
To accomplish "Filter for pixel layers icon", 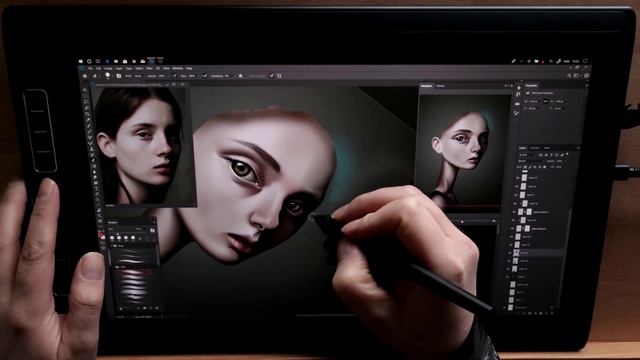I will (540, 155).
